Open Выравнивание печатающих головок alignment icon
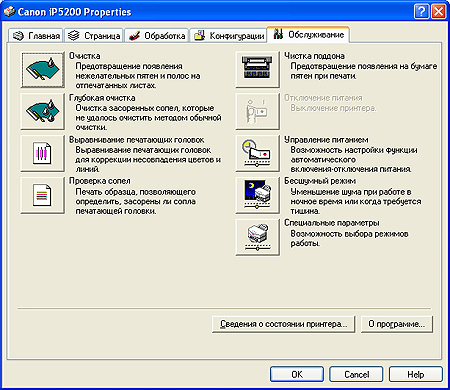450x390 pixels. (43, 153)
